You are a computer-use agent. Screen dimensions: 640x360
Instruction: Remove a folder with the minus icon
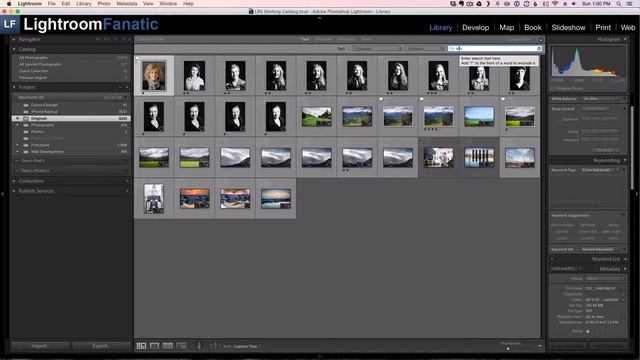tap(120, 87)
